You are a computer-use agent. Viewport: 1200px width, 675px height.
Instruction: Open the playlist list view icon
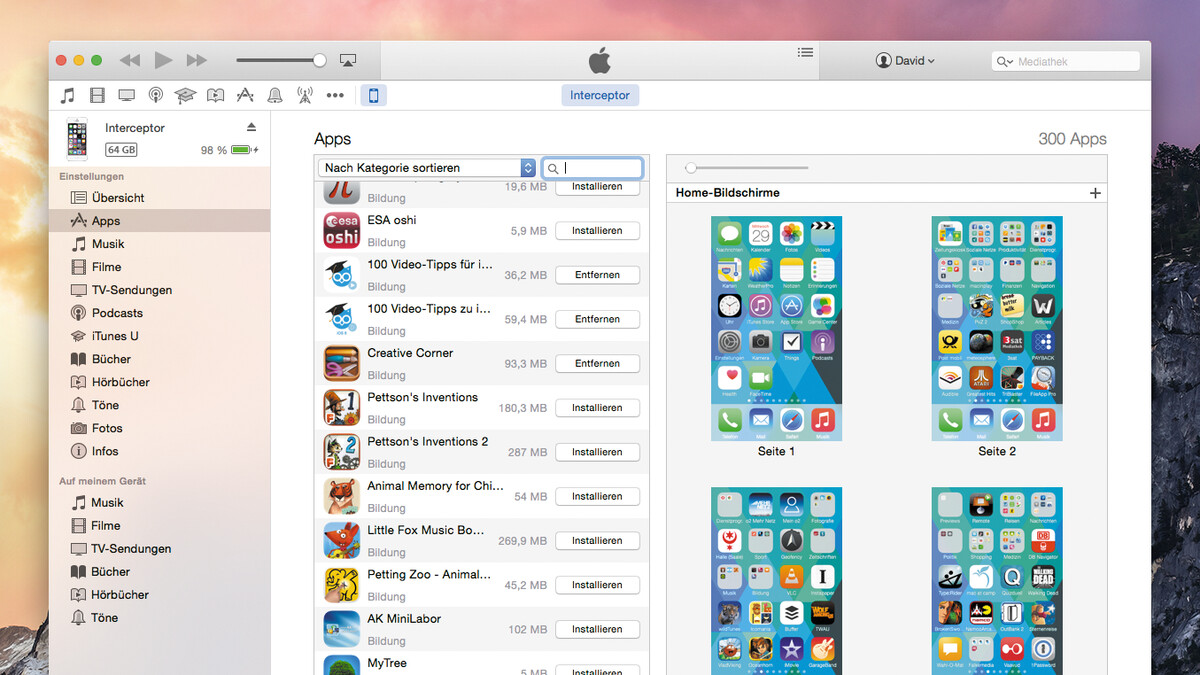point(805,53)
